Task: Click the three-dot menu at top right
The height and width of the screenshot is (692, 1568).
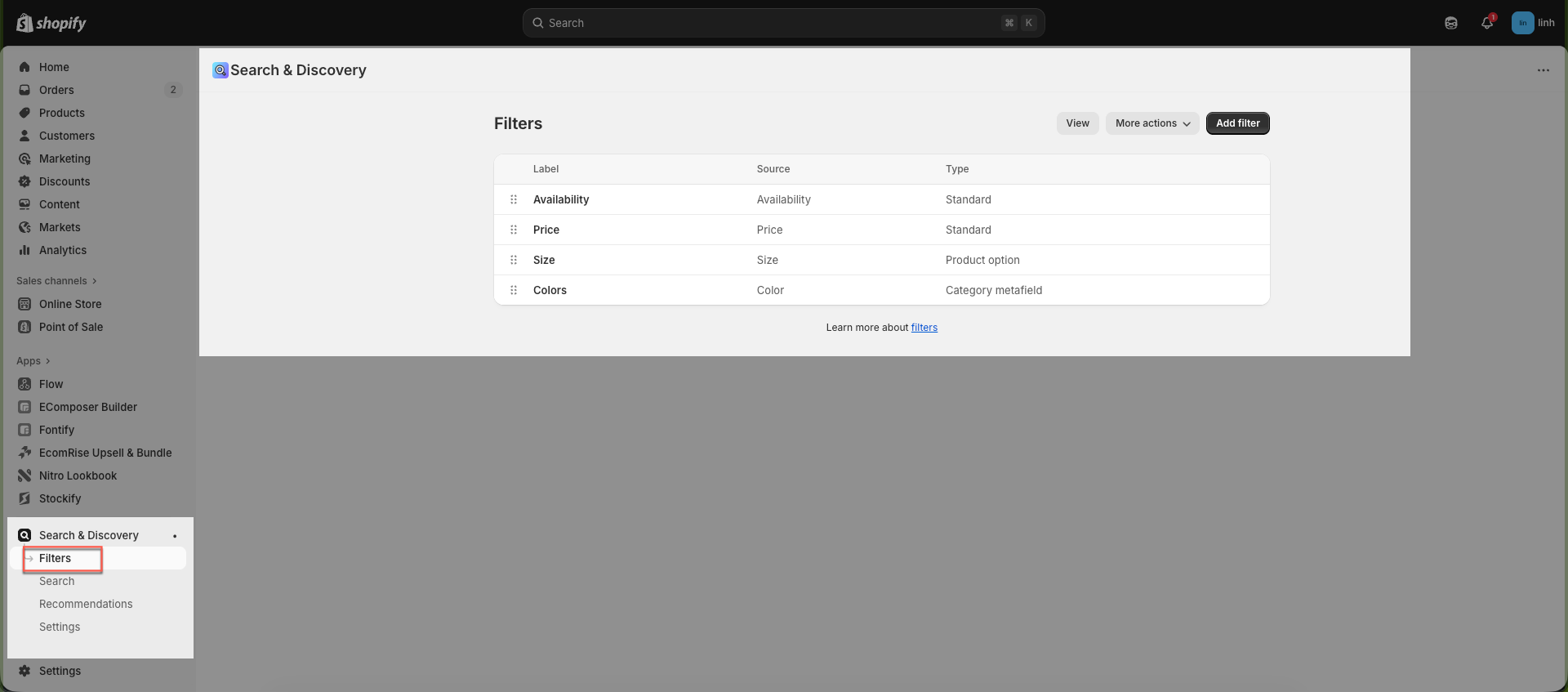Action: click(1543, 70)
